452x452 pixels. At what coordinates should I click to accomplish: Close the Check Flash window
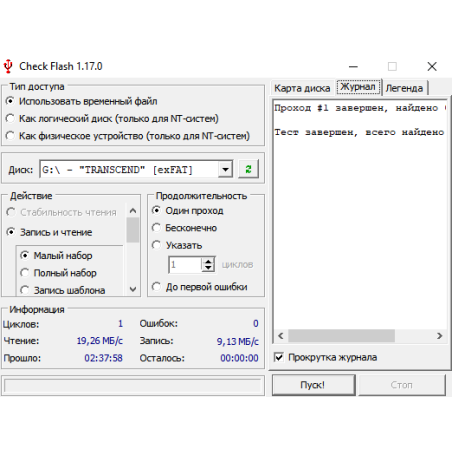432,66
